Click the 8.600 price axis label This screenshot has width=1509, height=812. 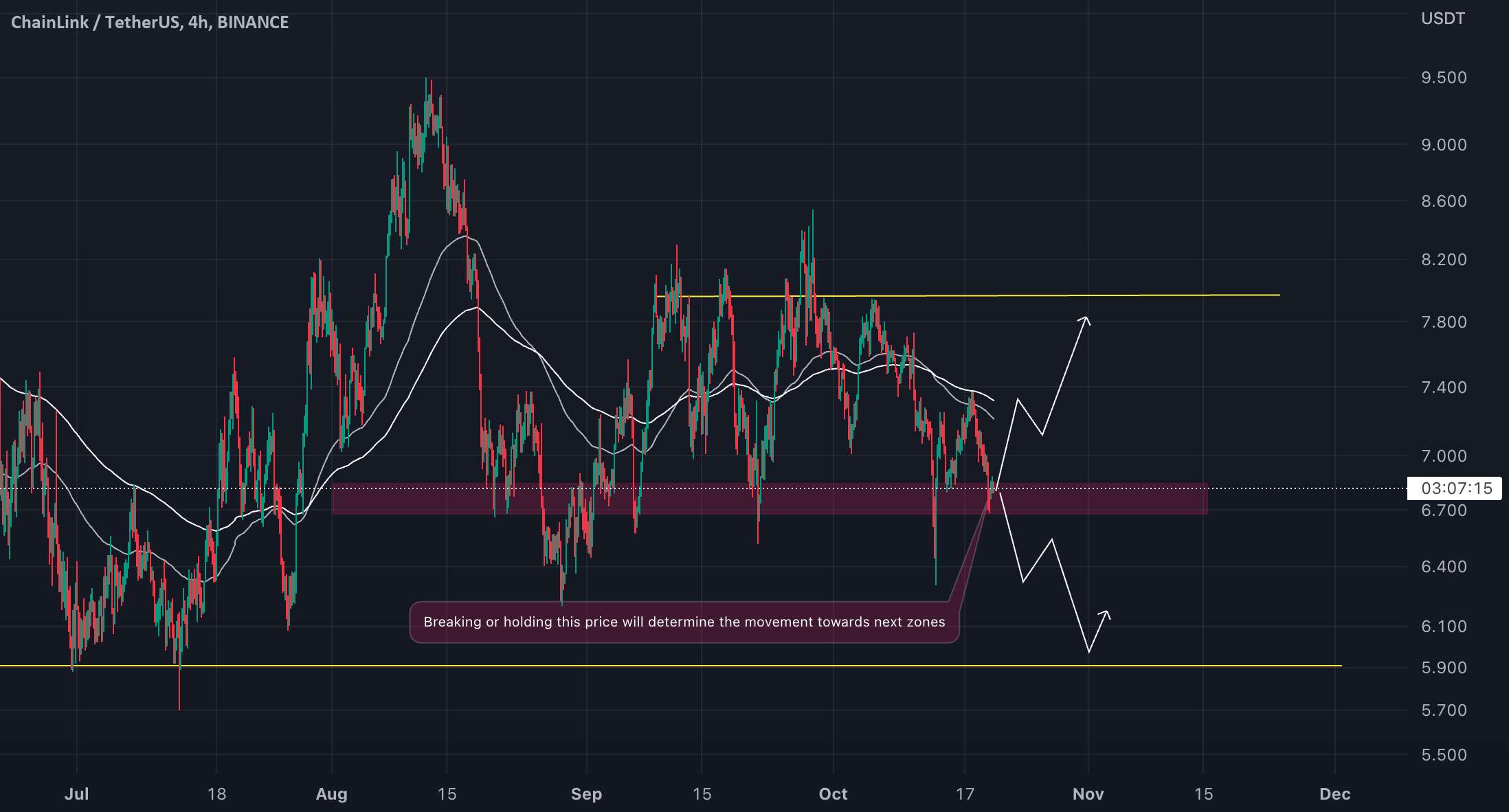(x=1444, y=201)
